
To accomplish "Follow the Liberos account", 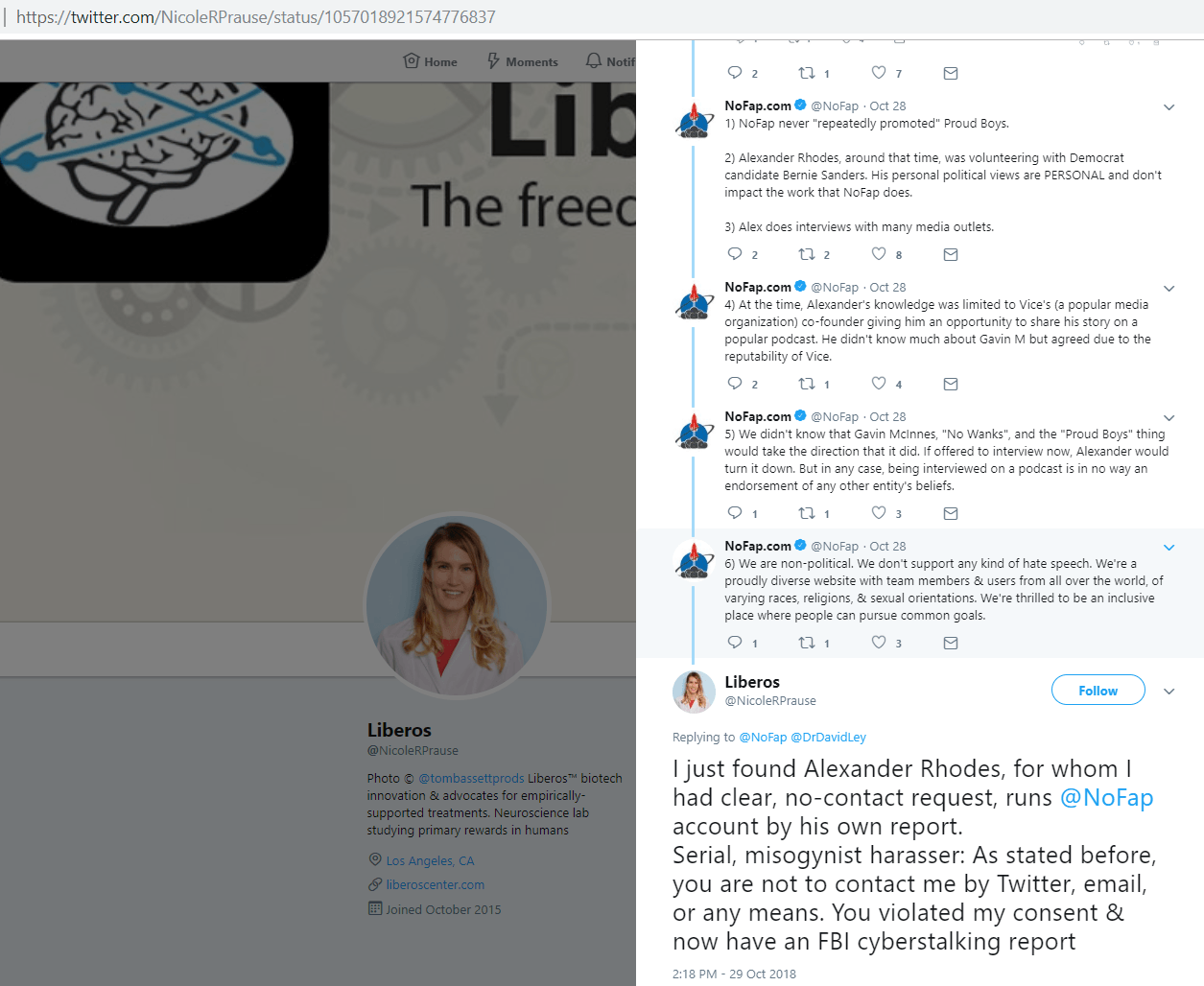I will pos(1098,691).
